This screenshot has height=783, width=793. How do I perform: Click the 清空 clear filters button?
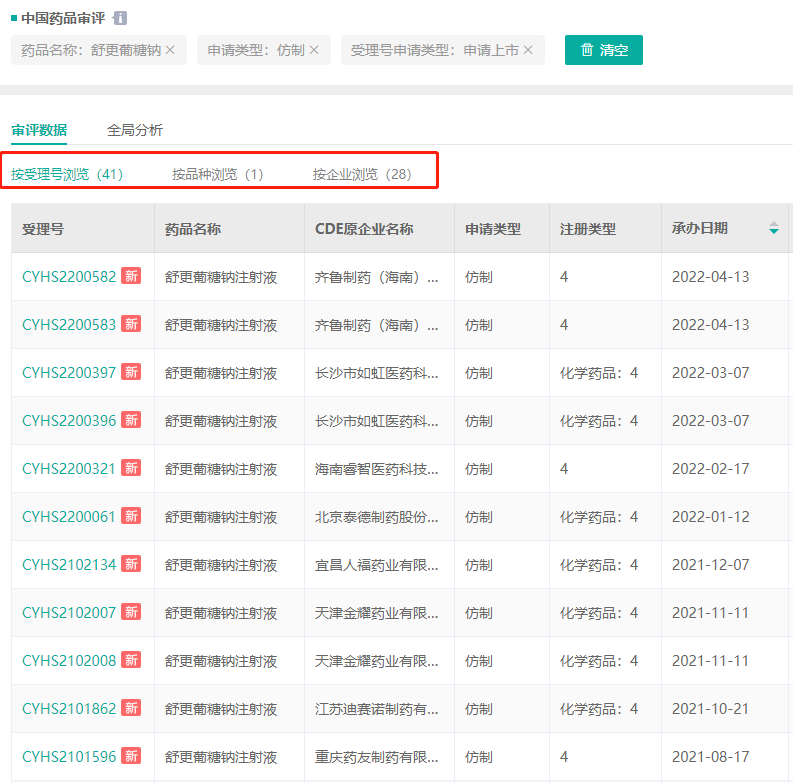point(603,50)
